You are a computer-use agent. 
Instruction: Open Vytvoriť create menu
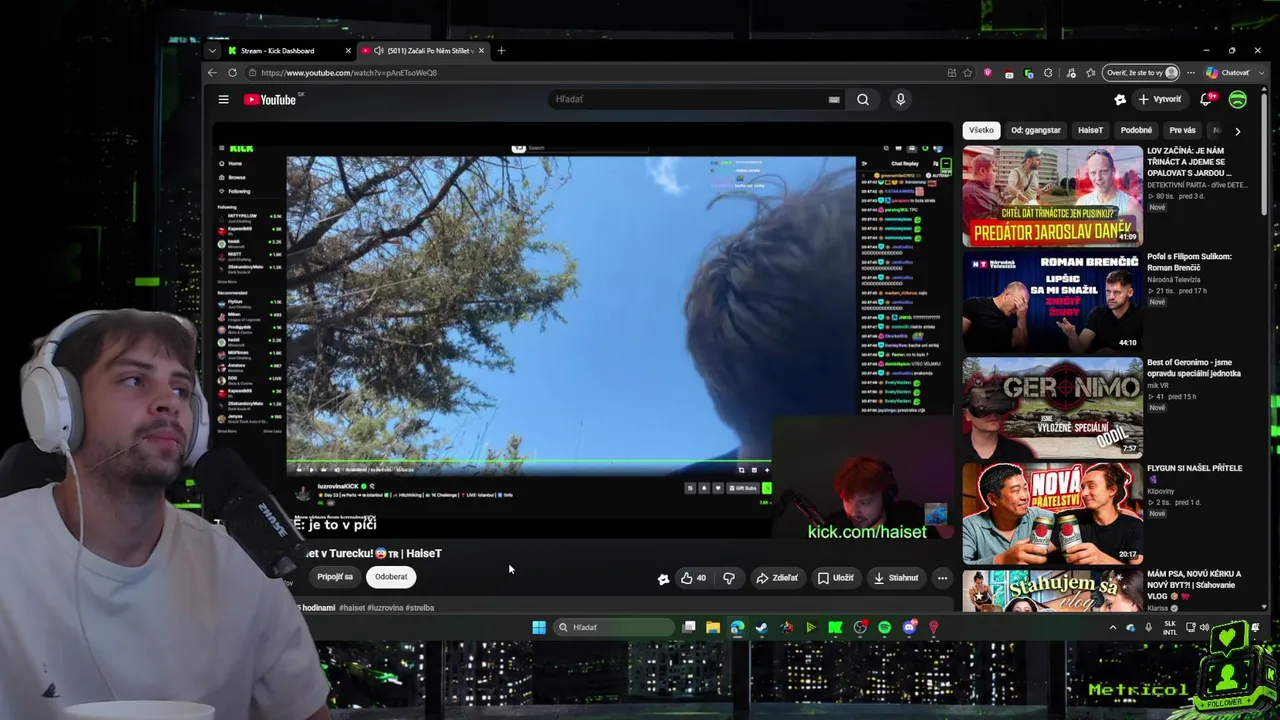coord(1160,99)
